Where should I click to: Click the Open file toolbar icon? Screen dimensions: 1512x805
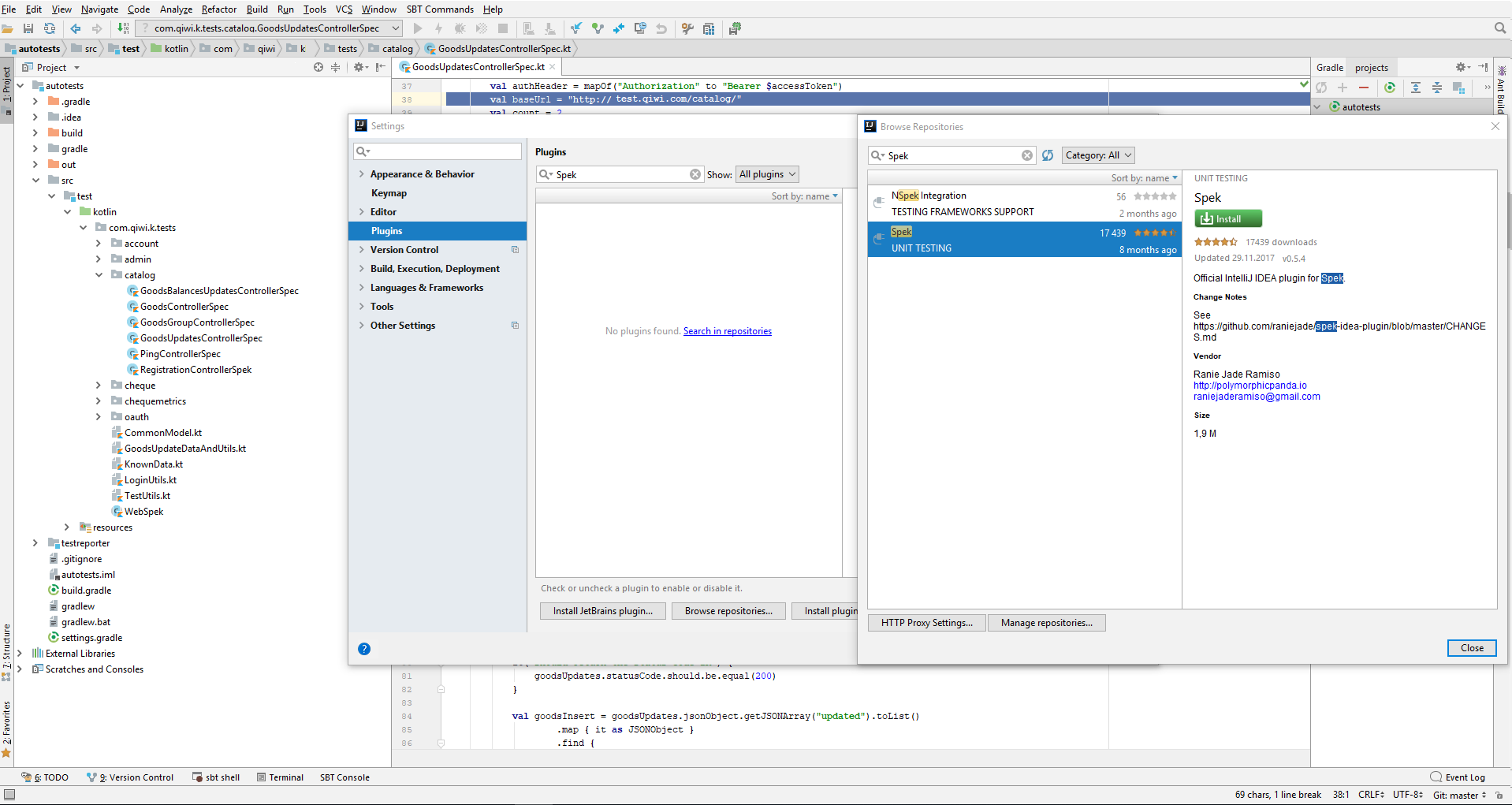click(7, 28)
